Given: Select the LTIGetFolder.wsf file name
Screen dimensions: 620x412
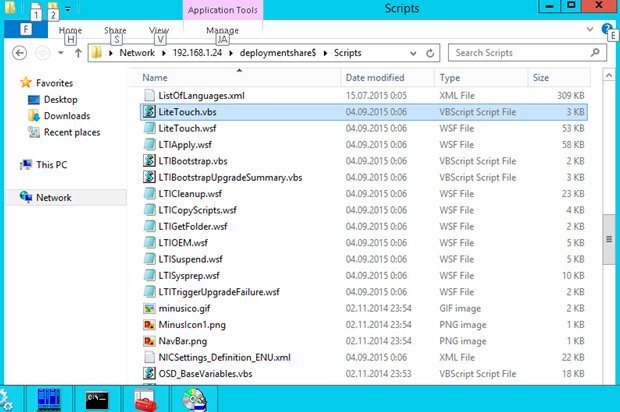Looking at the screenshot, I should coord(193,226).
